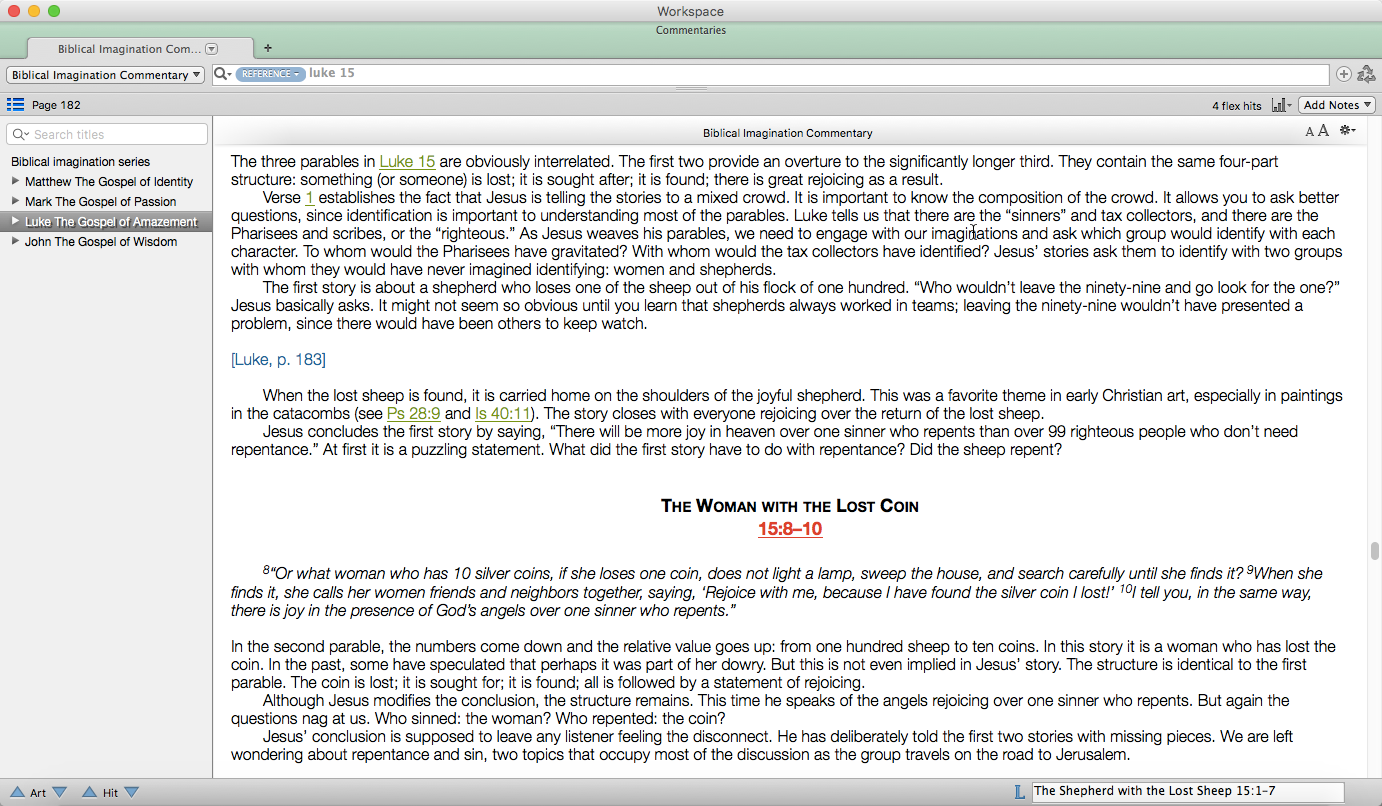Click the Hit label in bottom bar
This screenshot has width=1382, height=806.
coord(110,793)
